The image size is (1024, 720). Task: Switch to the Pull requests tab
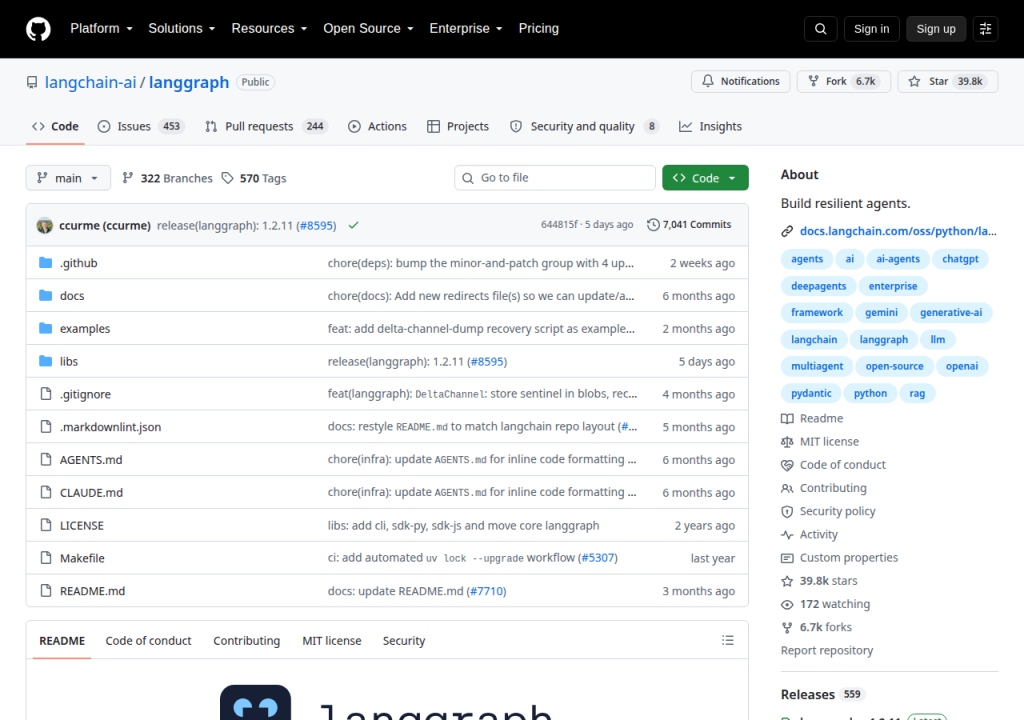pyautogui.click(x=266, y=126)
